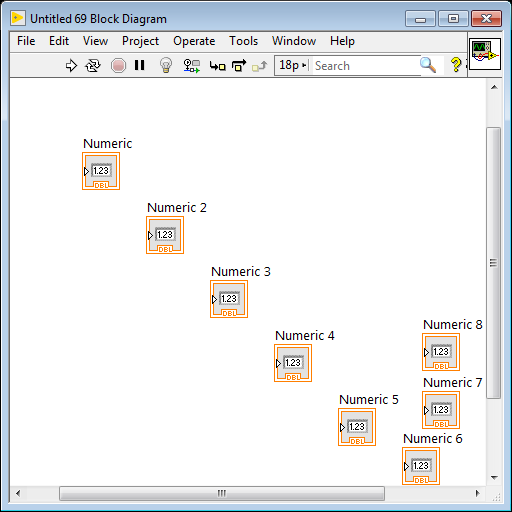The height and width of the screenshot is (512, 512).
Task: Click the 'Numeric 8' label
Action: pyautogui.click(x=453, y=325)
